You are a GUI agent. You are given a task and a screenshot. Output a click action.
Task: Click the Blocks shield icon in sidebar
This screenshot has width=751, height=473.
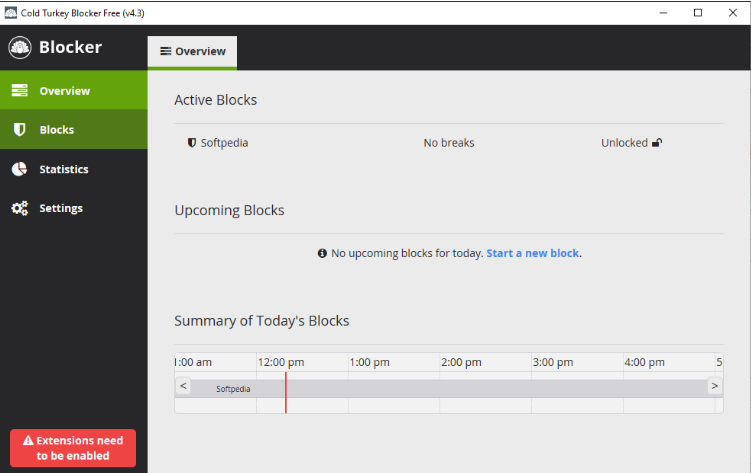pos(20,129)
